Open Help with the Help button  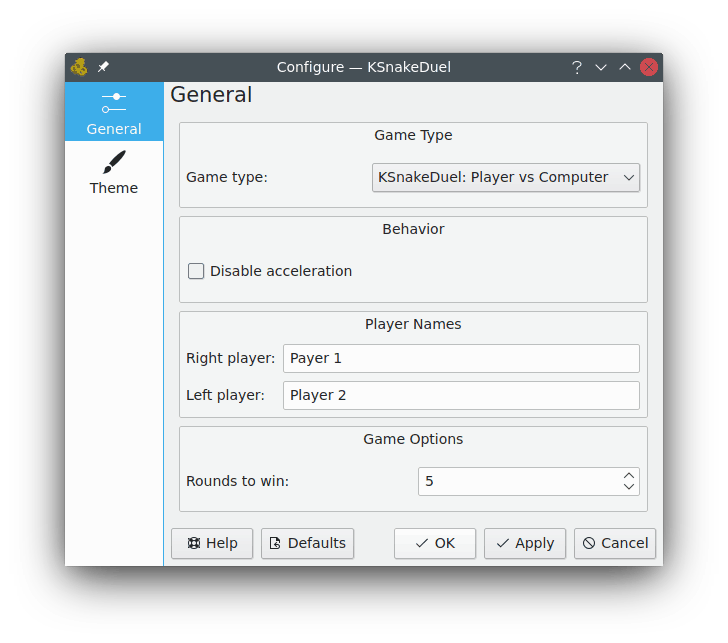pos(212,543)
